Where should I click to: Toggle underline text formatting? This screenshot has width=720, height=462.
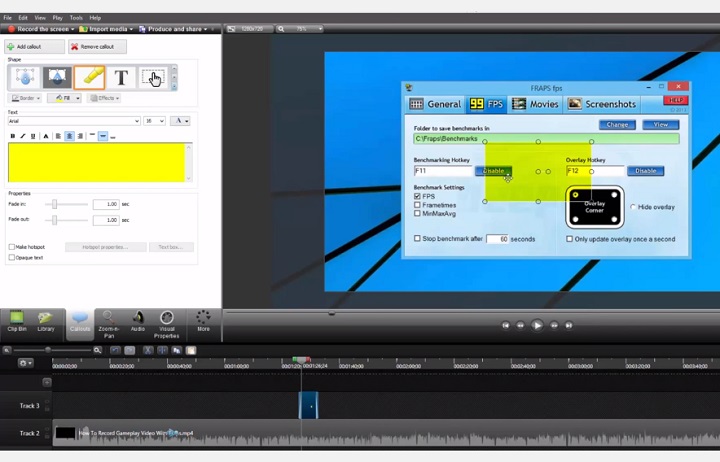(33, 136)
